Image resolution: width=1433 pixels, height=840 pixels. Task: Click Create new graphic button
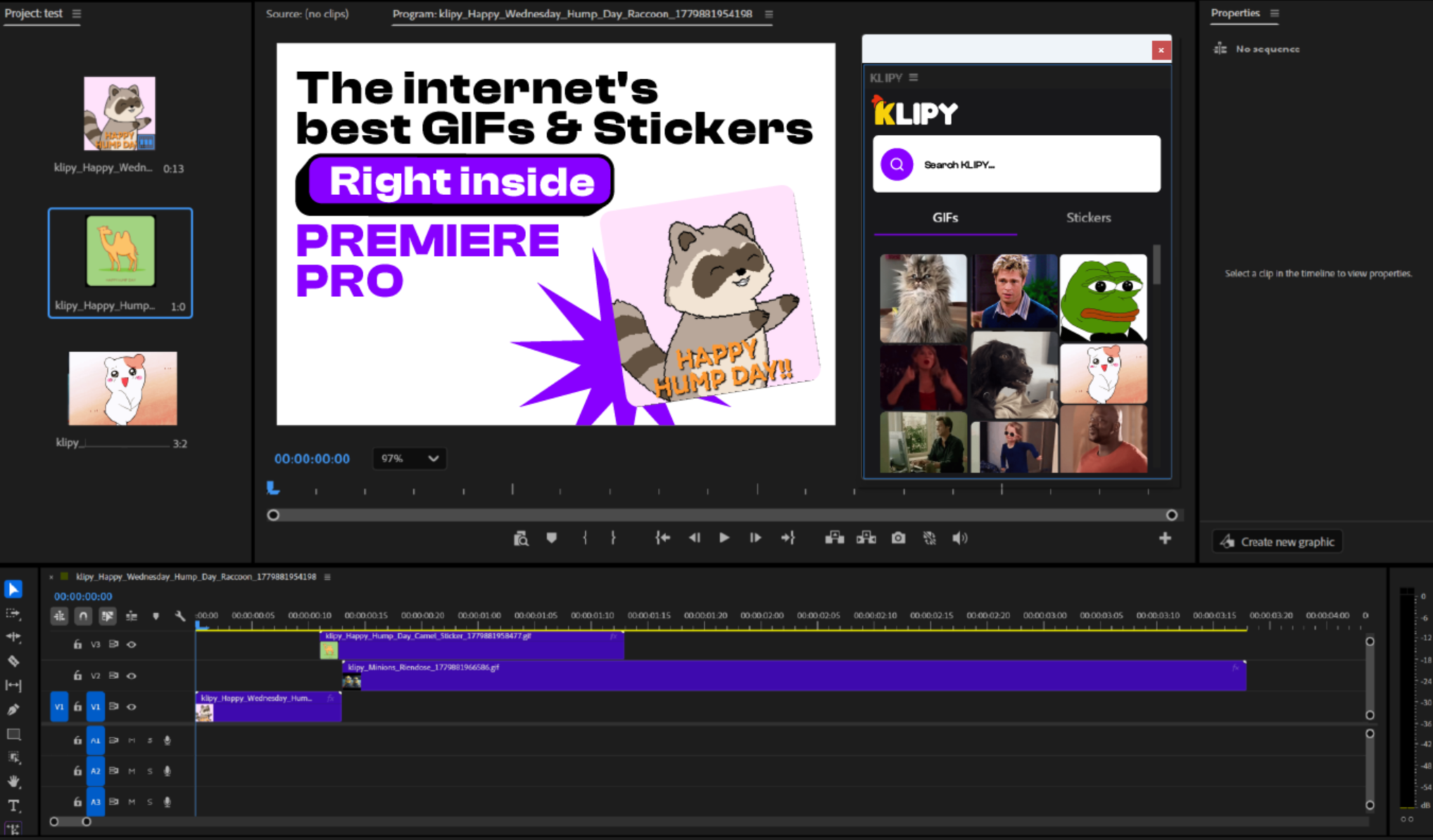1277,542
